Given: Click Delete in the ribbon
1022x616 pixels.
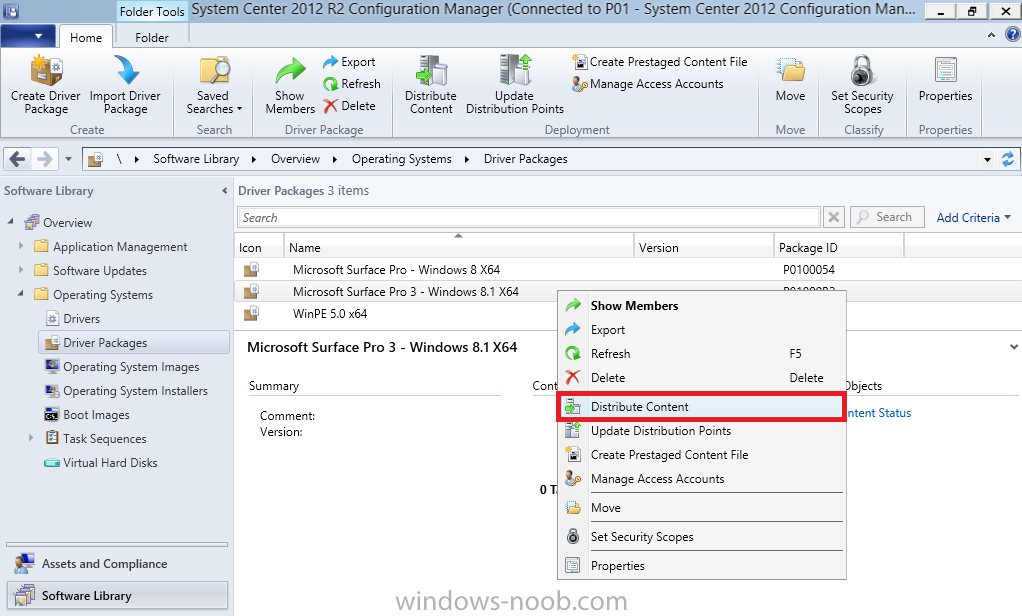Looking at the screenshot, I should click(x=349, y=106).
